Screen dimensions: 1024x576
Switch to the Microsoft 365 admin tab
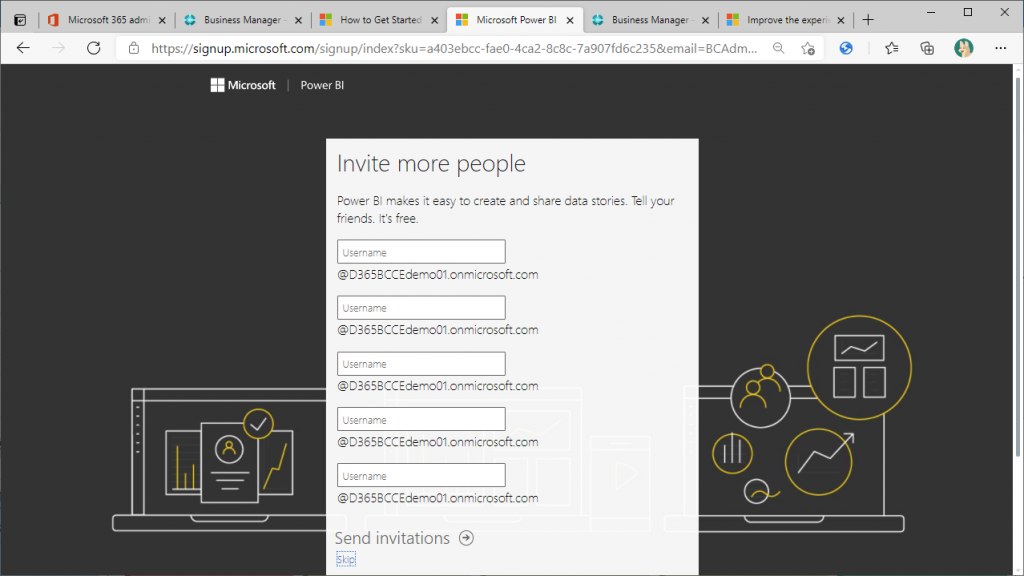pos(108,20)
